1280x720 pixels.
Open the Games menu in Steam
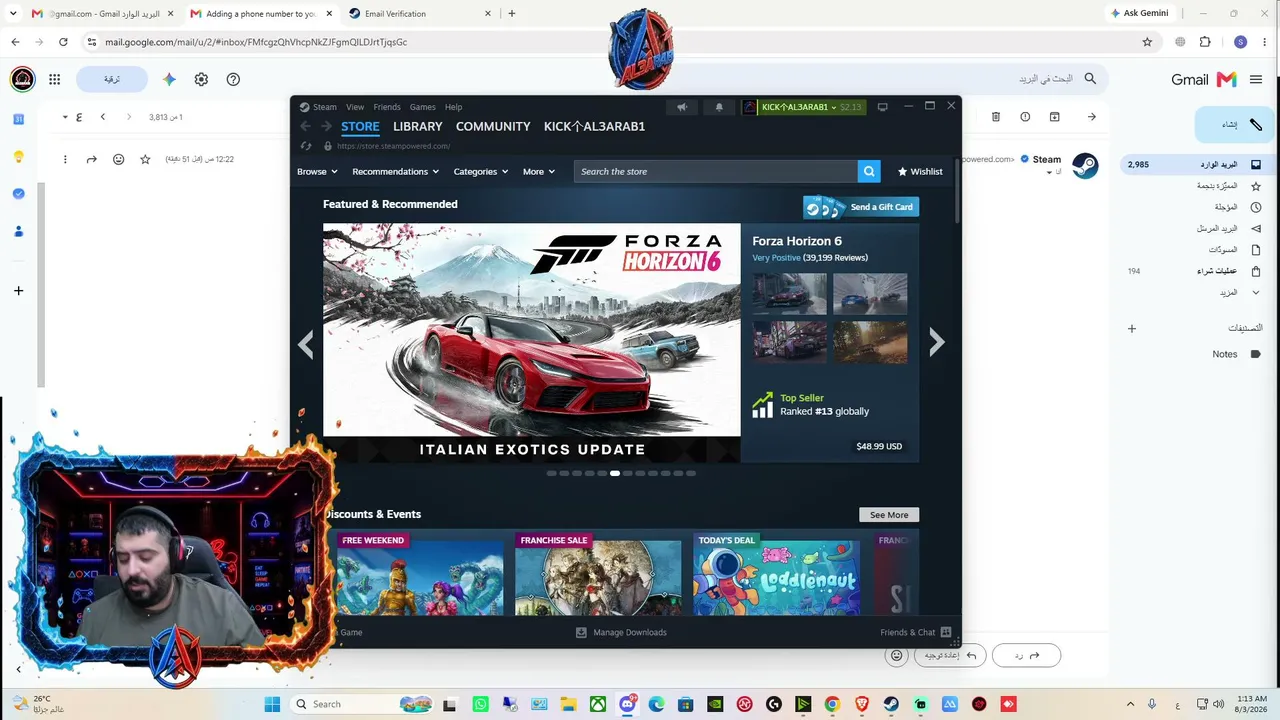tap(422, 107)
